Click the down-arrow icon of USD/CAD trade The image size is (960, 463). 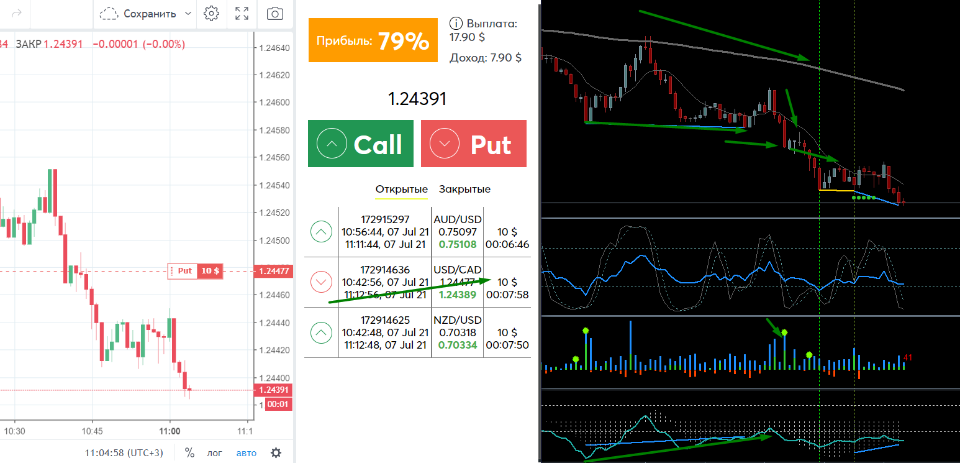pyautogui.click(x=321, y=282)
